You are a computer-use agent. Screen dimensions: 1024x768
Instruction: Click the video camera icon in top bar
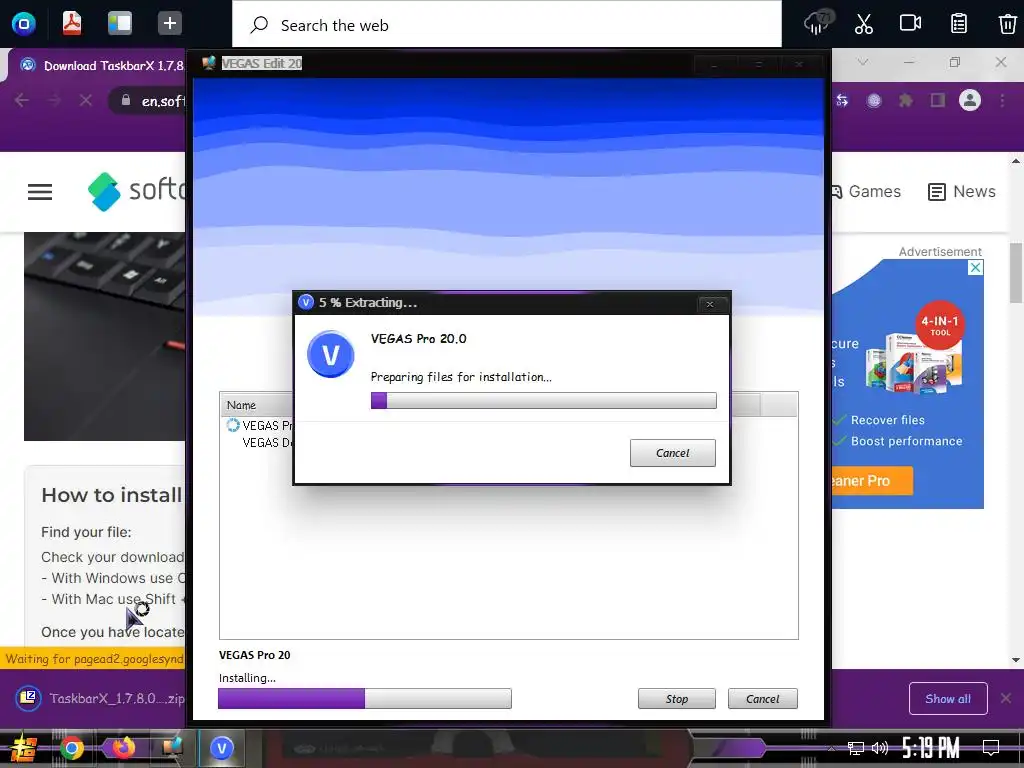click(910, 23)
